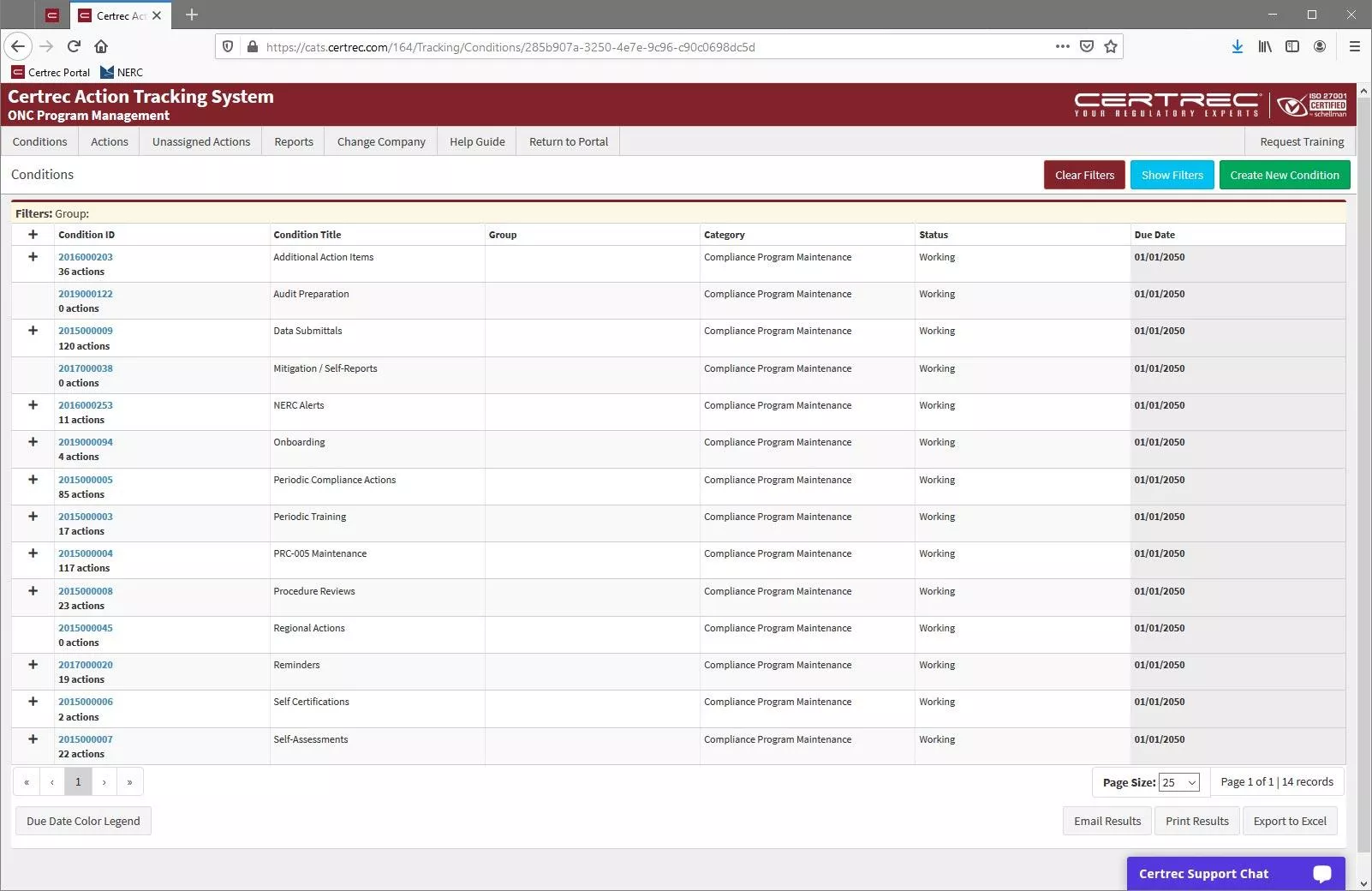Save page to Pocket

point(1087,46)
